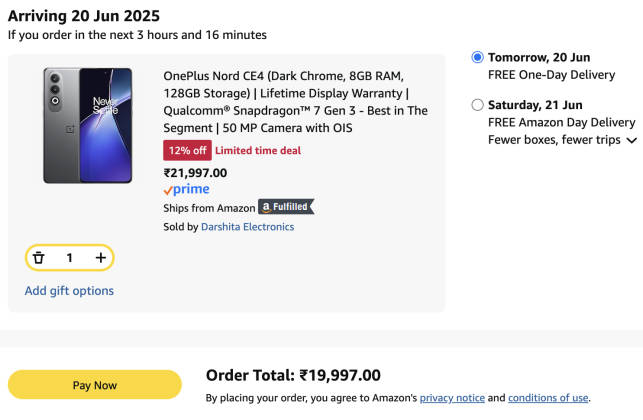
Task: Increase quantity with the plus icon
Action: pos(100,258)
